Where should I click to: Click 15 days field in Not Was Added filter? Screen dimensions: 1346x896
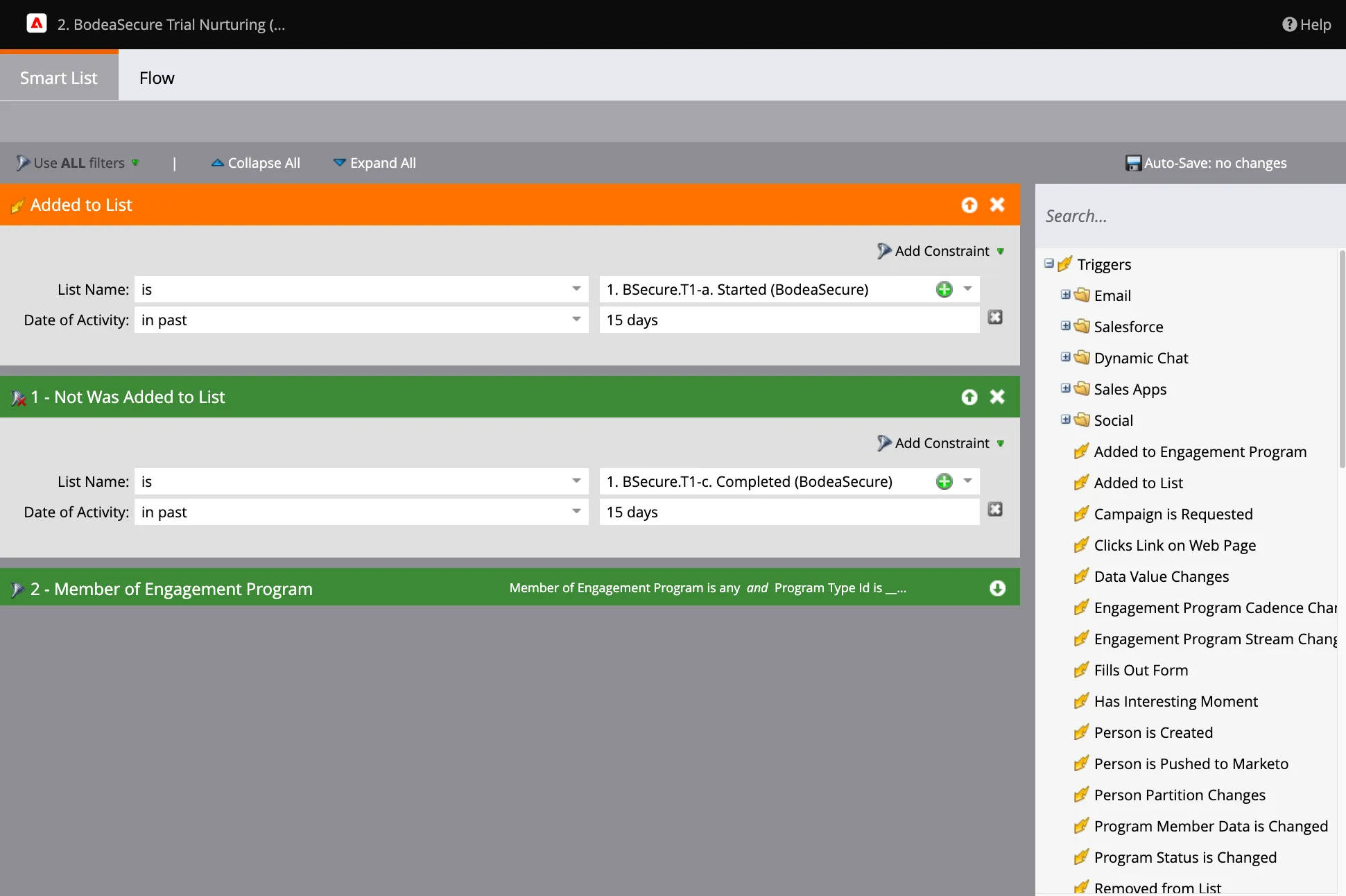[789, 512]
